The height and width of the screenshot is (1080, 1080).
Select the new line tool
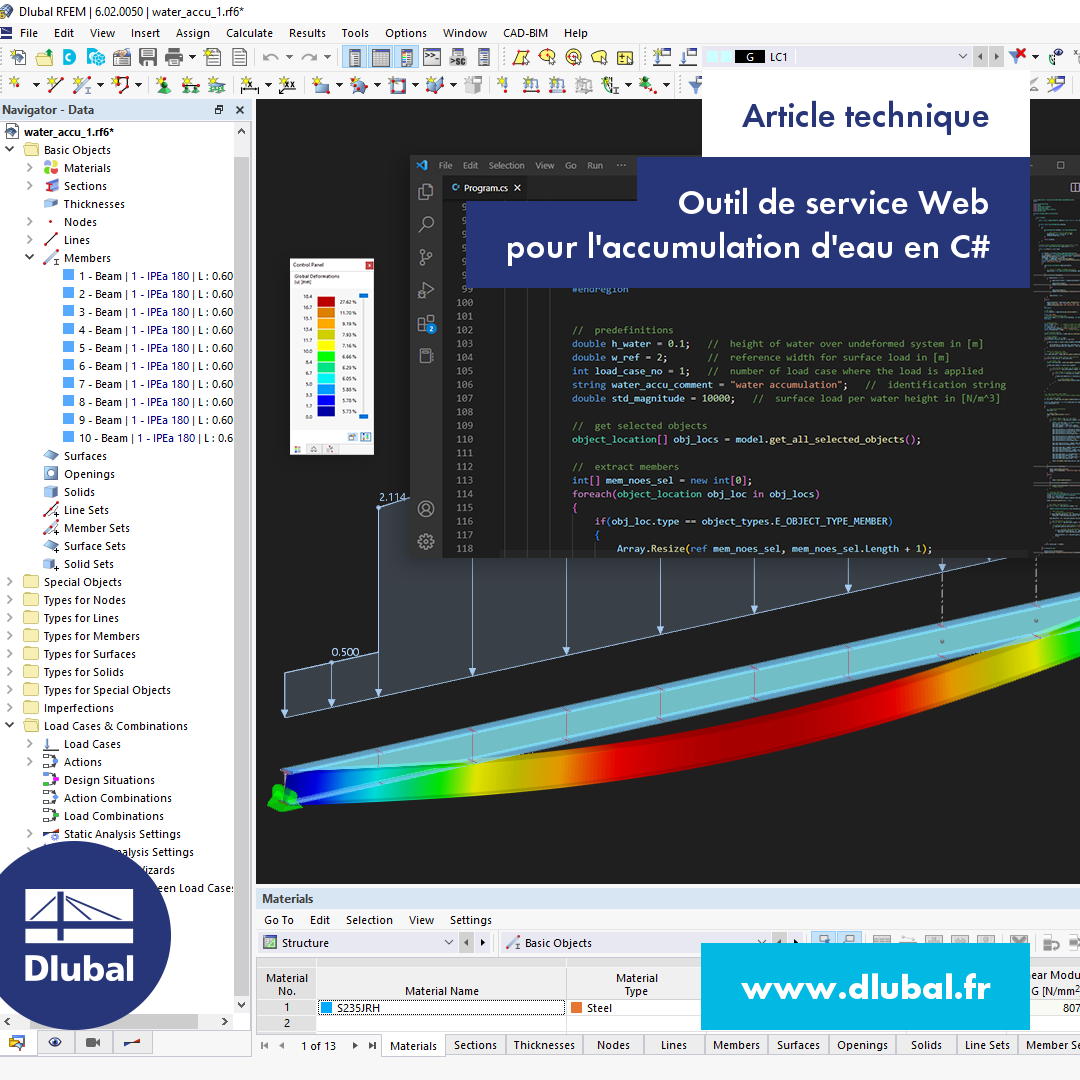(54, 85)
